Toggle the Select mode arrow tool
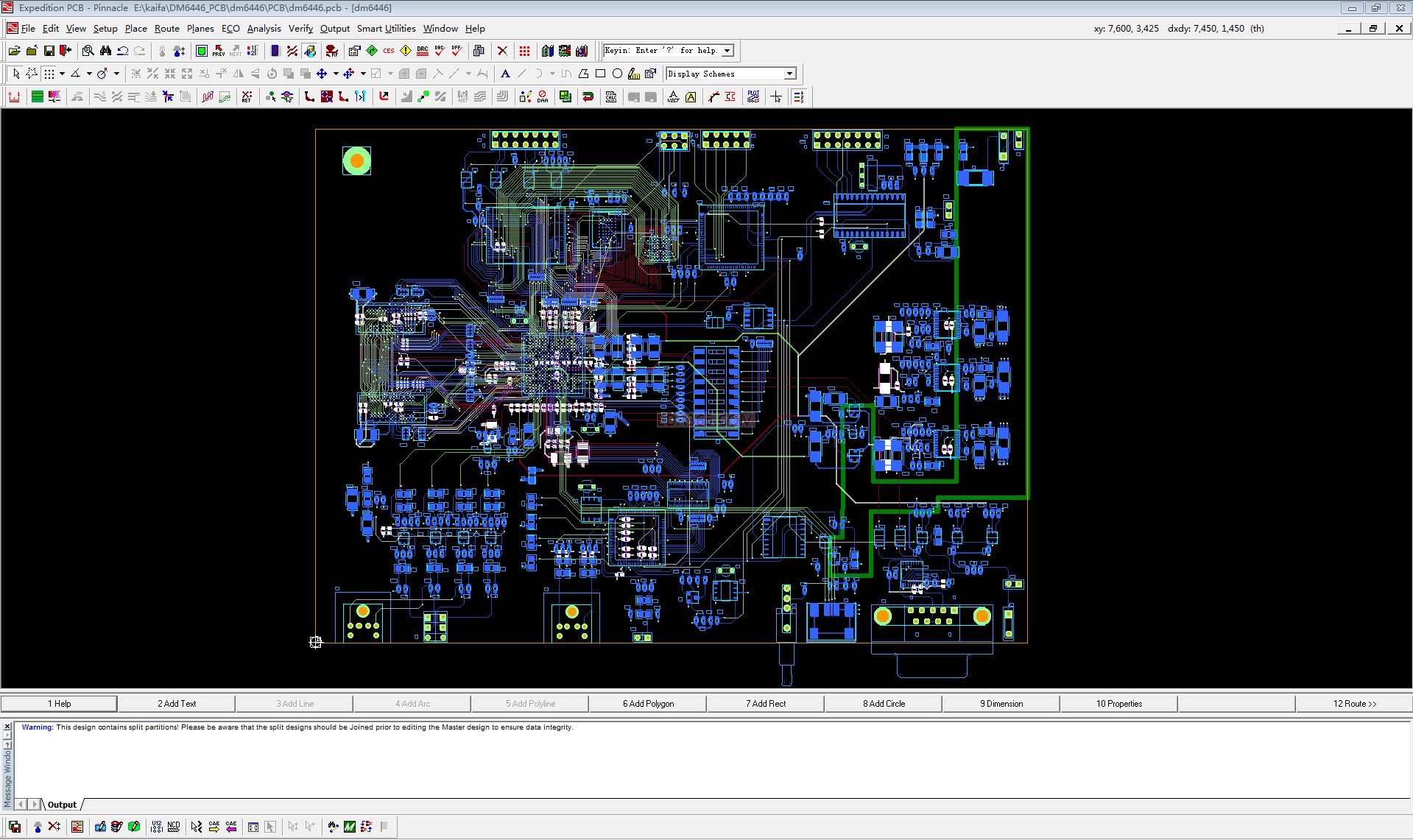 click(16, 74)
